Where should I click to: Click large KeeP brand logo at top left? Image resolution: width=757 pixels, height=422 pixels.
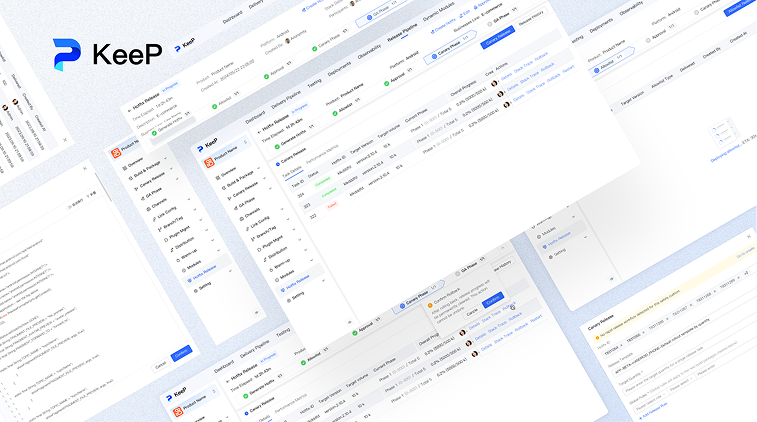107,53
